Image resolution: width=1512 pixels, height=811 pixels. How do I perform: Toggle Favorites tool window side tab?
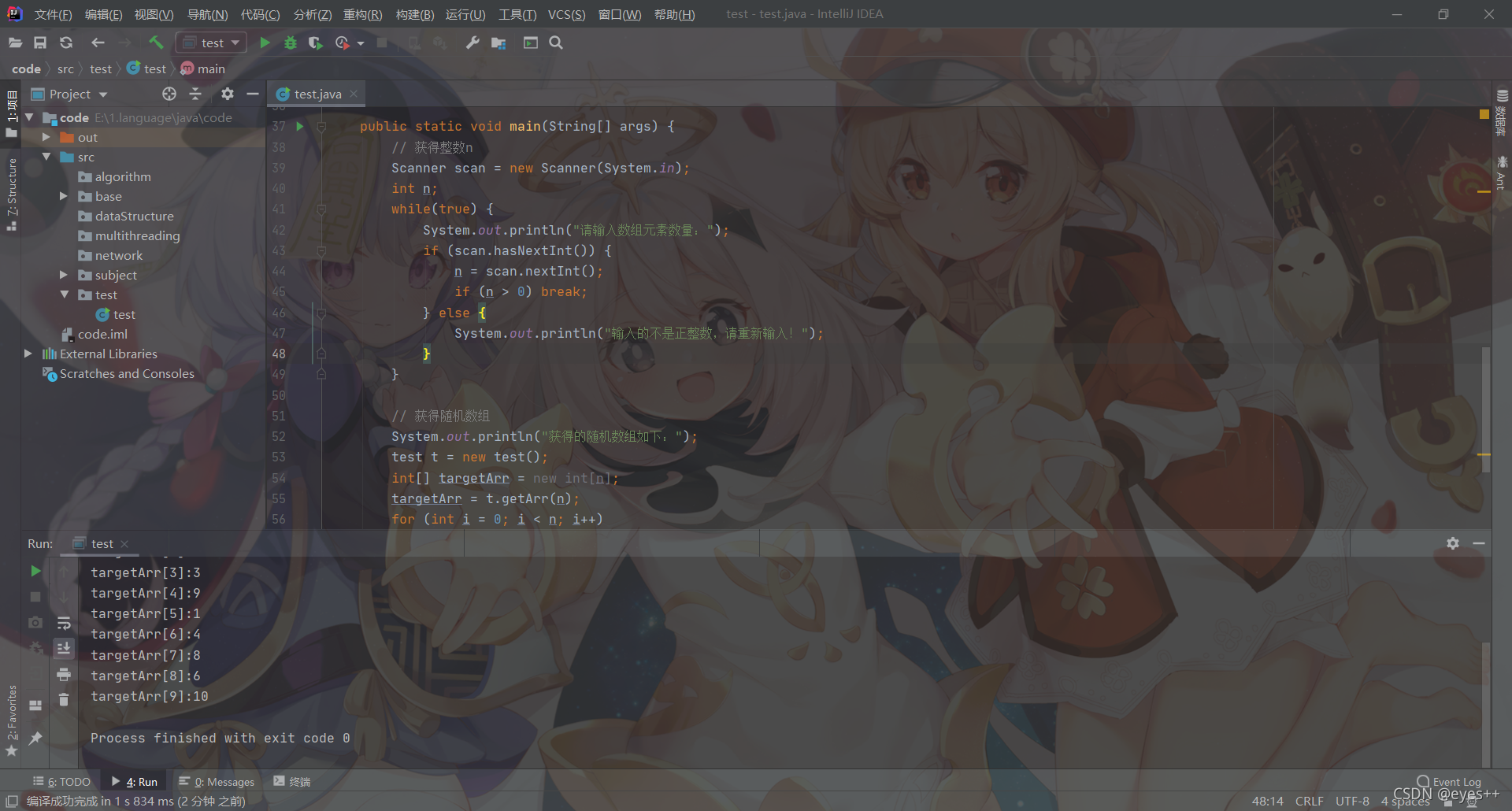click(x=12, y=720)
